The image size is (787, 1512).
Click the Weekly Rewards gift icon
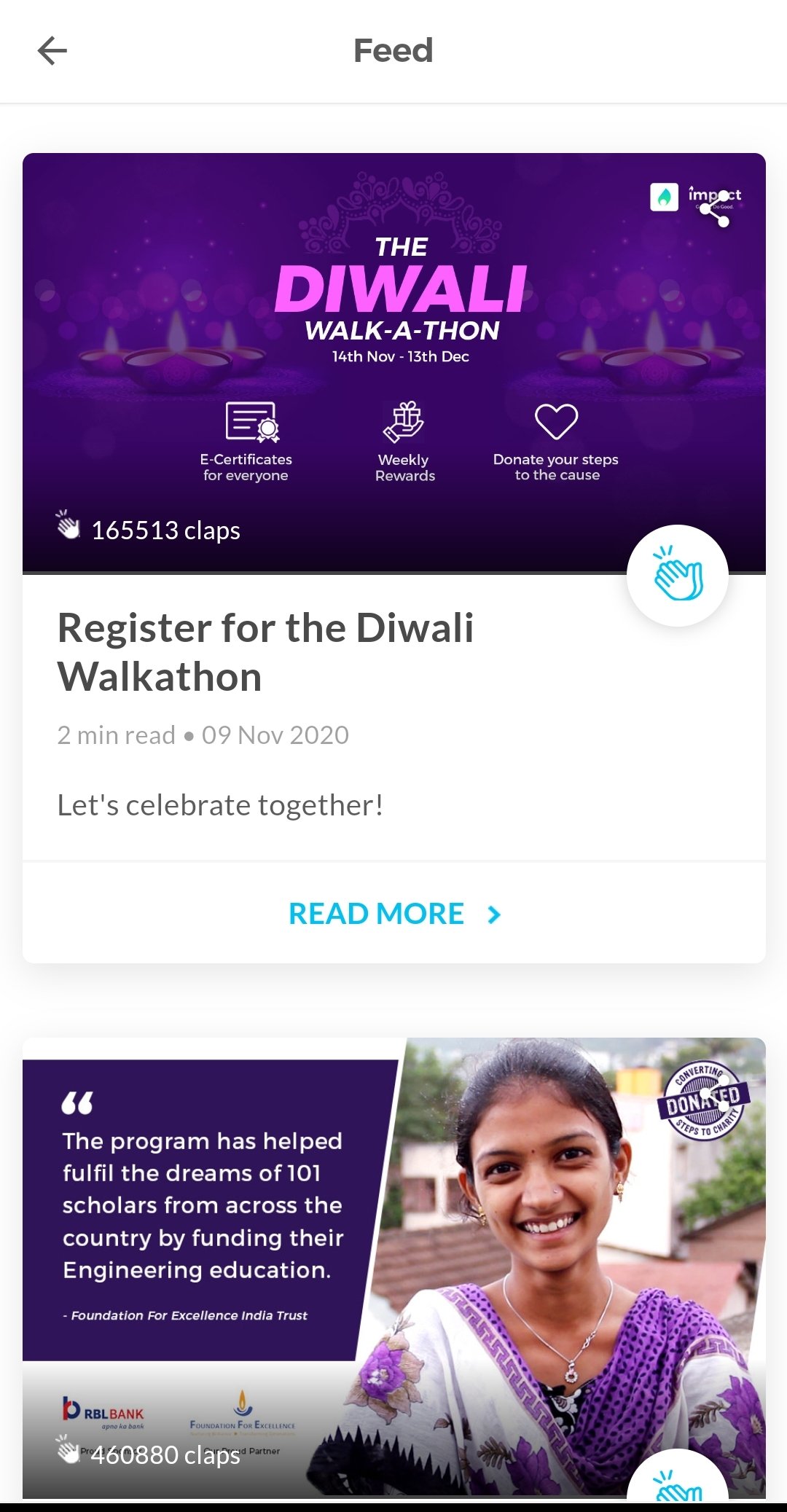coord(404,421)
